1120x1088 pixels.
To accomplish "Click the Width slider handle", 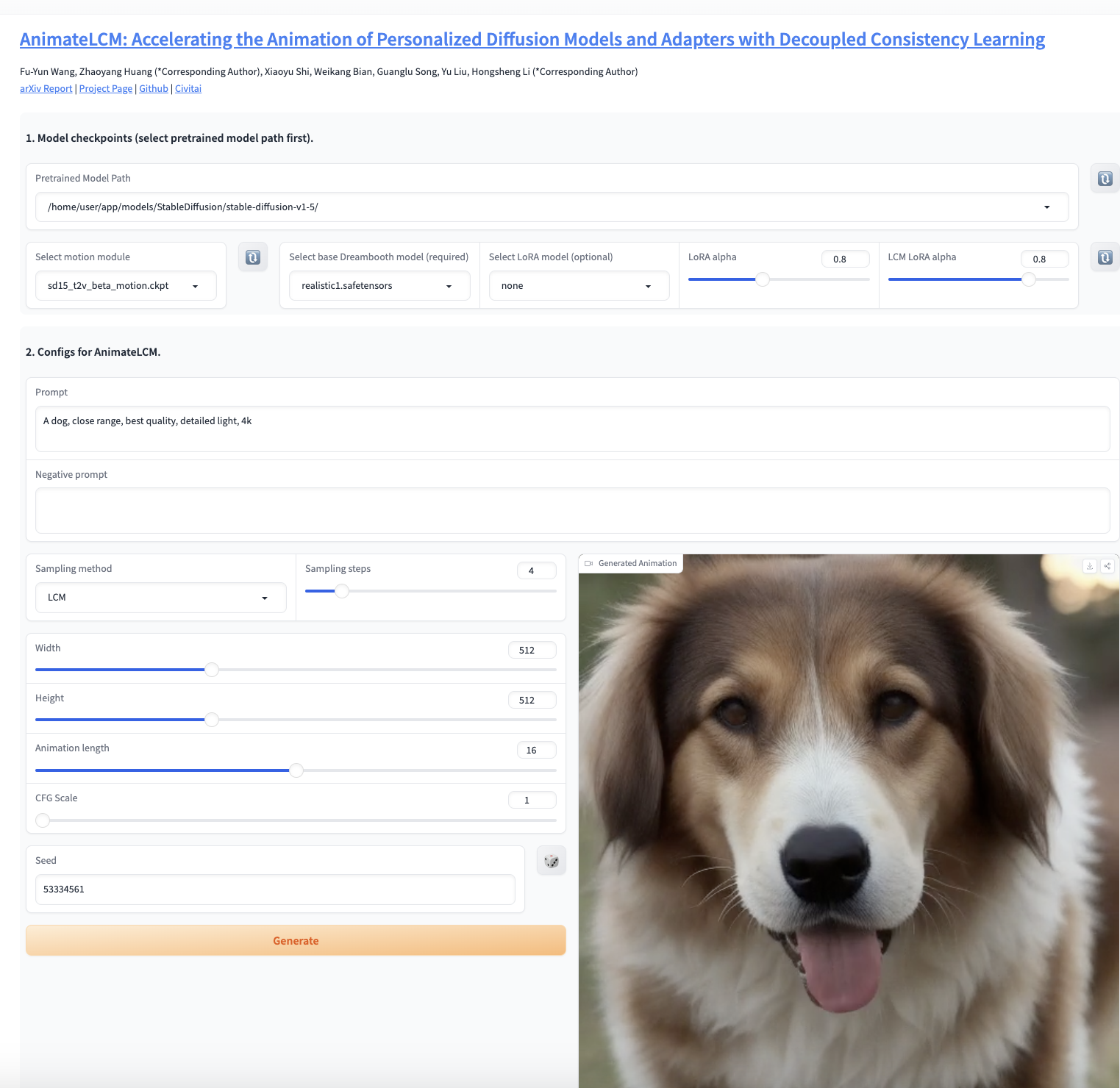I will click(x=212, y=670).
